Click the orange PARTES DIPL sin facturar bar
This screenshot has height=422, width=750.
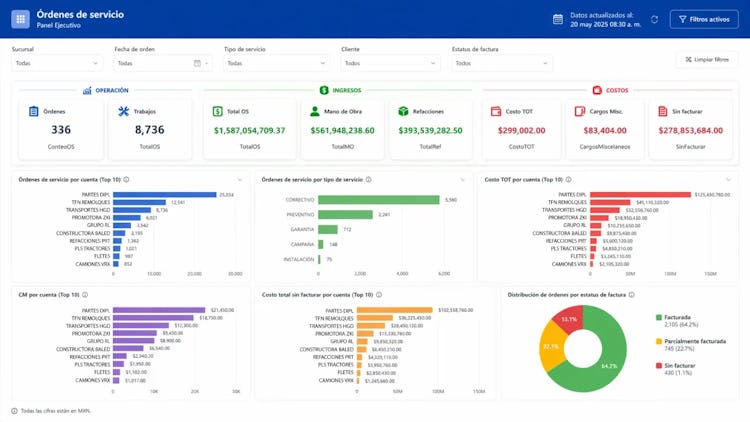point(395,310)
